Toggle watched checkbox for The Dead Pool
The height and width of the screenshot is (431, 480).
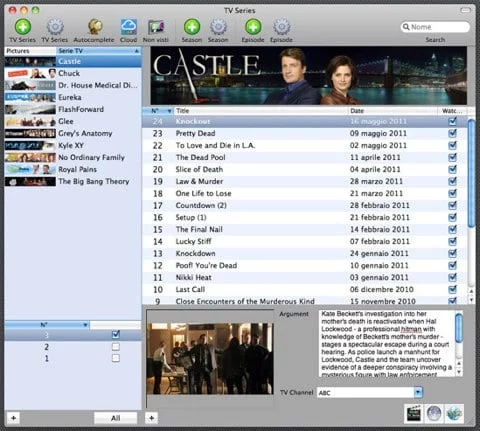coord(452,157)
